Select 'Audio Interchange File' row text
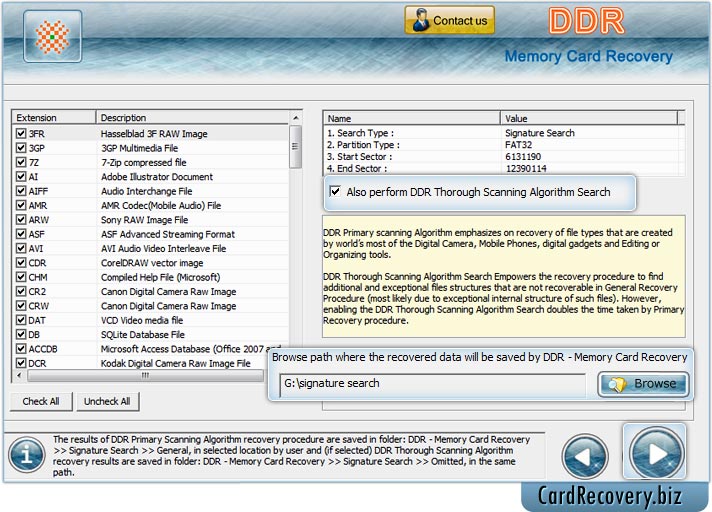The width and height of the screenshot is (712, 512). pos(146,191)
